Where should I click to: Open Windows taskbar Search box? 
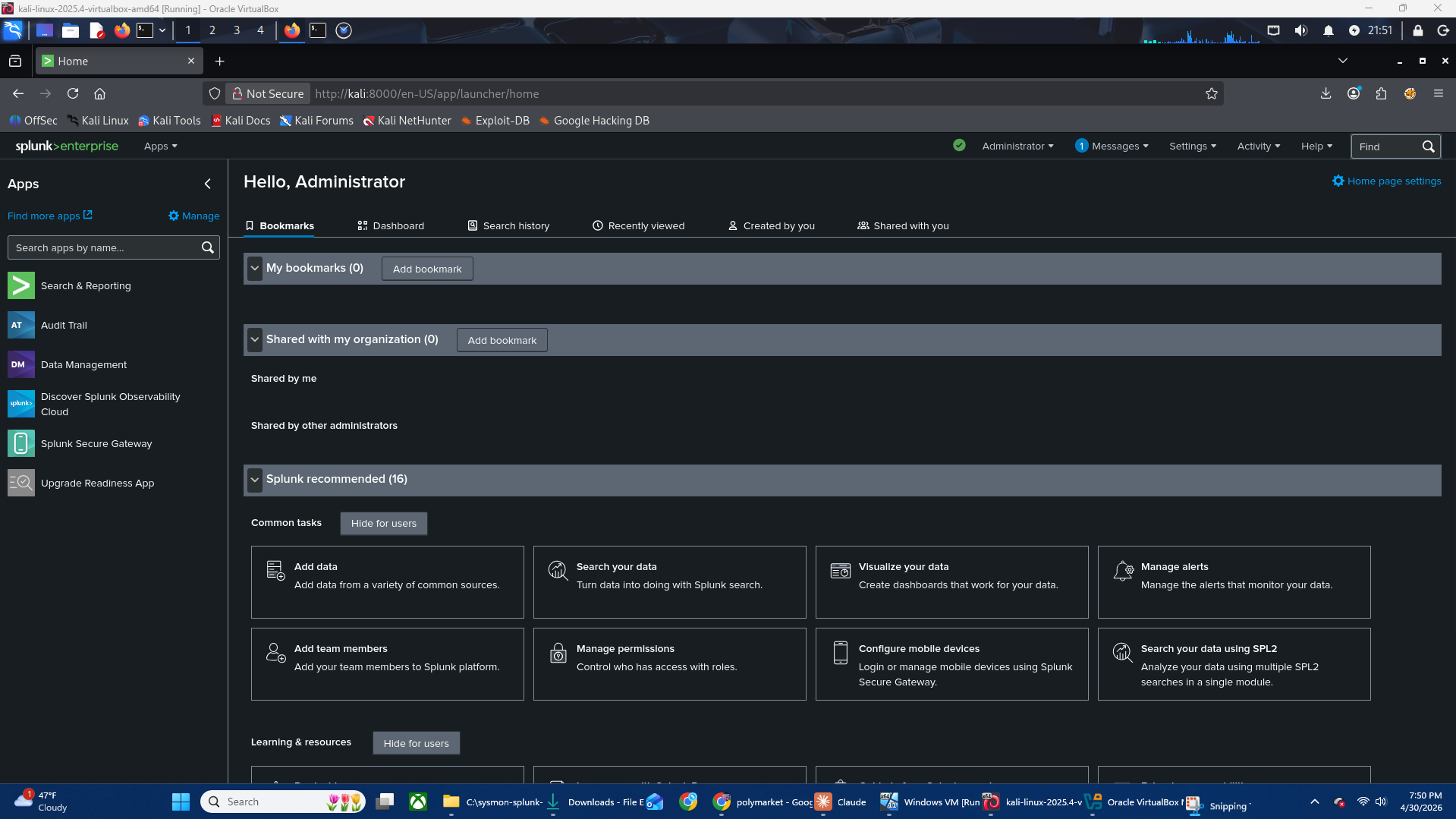284,802
